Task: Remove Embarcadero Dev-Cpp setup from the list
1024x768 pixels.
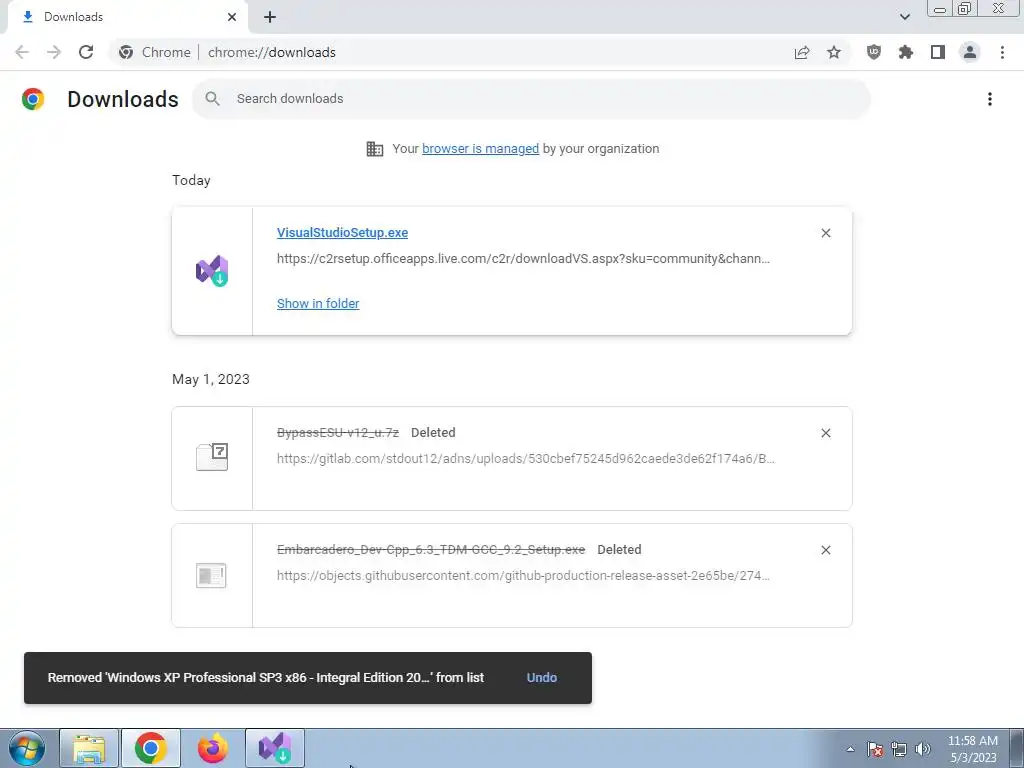Action: (826, 550)
